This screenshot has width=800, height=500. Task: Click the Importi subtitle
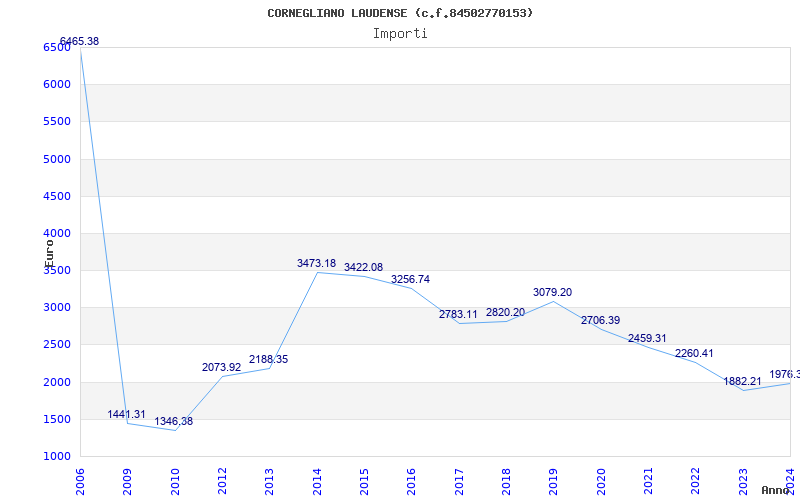pos(400,34)
